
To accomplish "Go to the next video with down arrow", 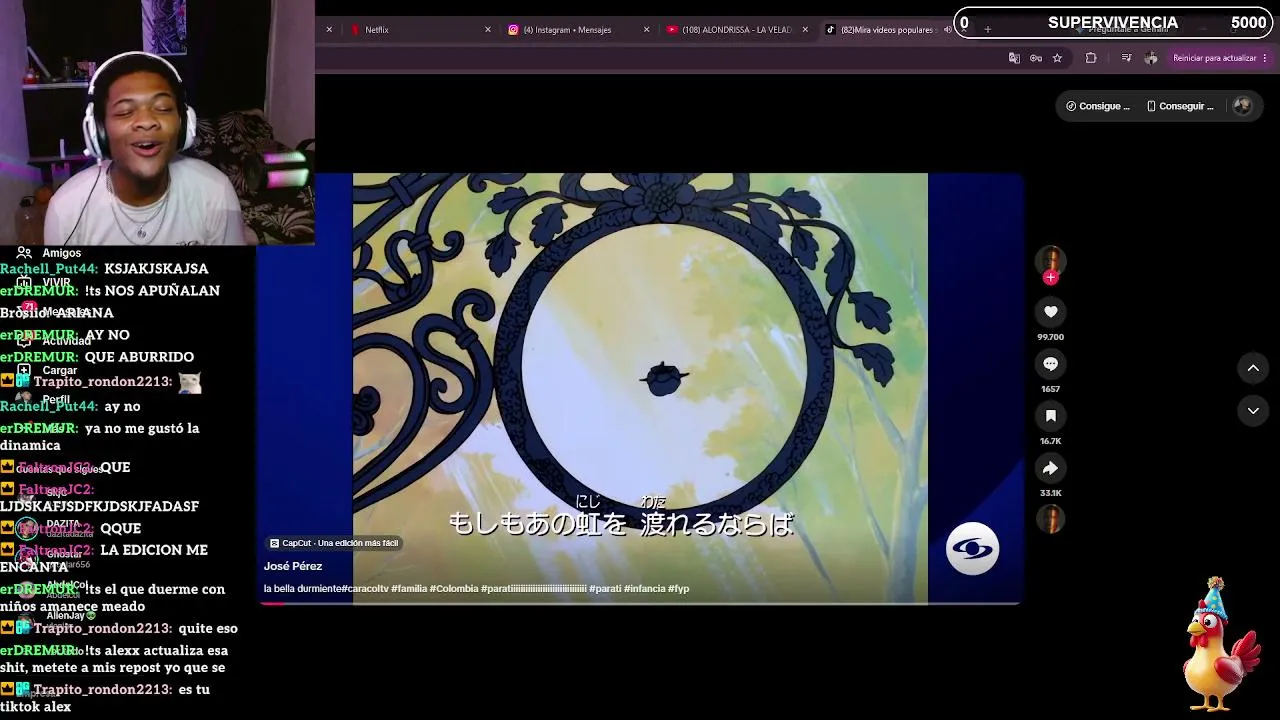I will point(1253,410).
